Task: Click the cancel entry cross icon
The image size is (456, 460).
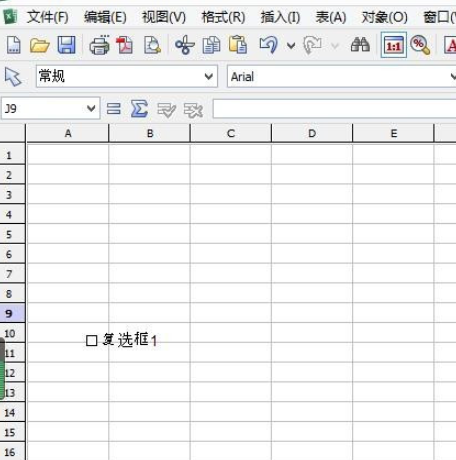Action: [193, 109]
